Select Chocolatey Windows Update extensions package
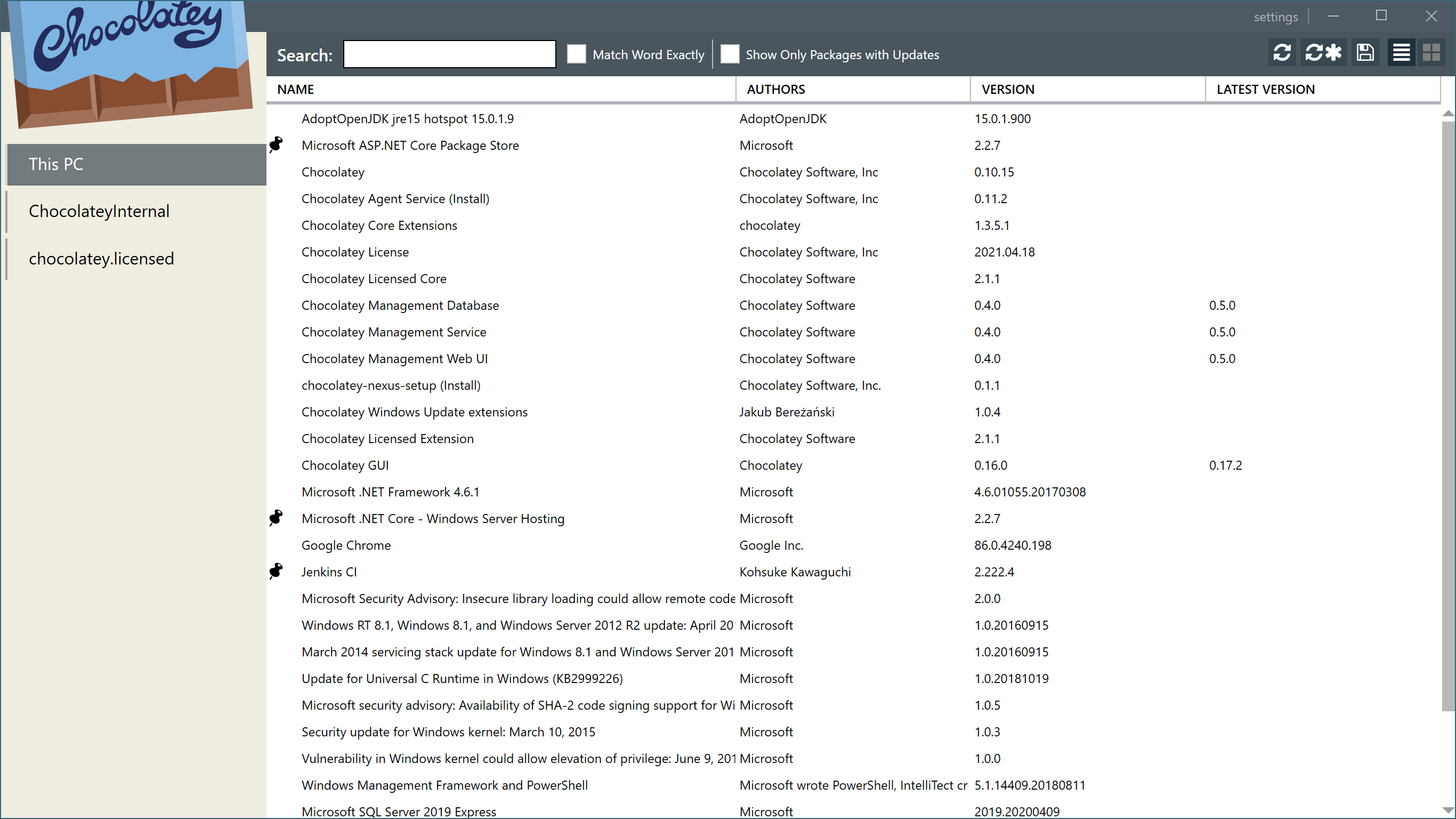1456x819 pixels. (x=853, y=412)
